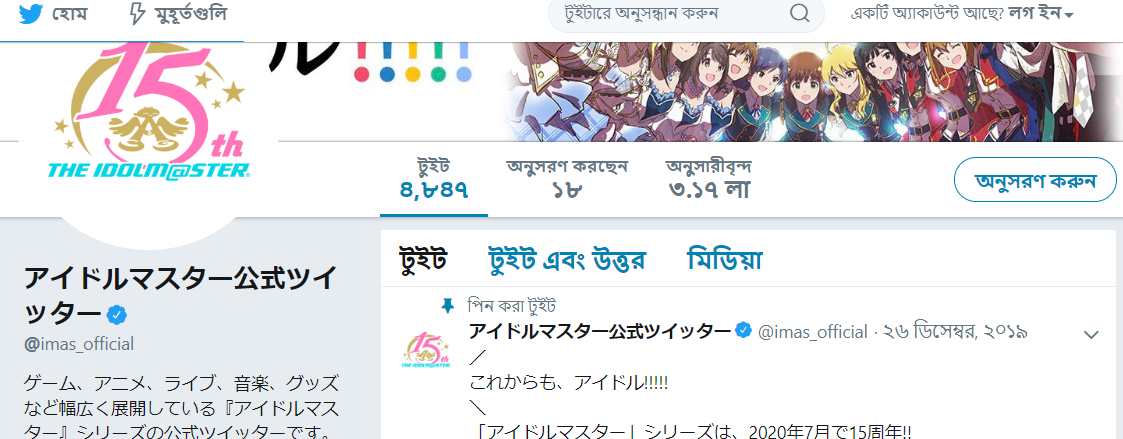Click the Twitter bird logo icon
The height and width of the screenshot is (439, 1123).
coord(32,14)
